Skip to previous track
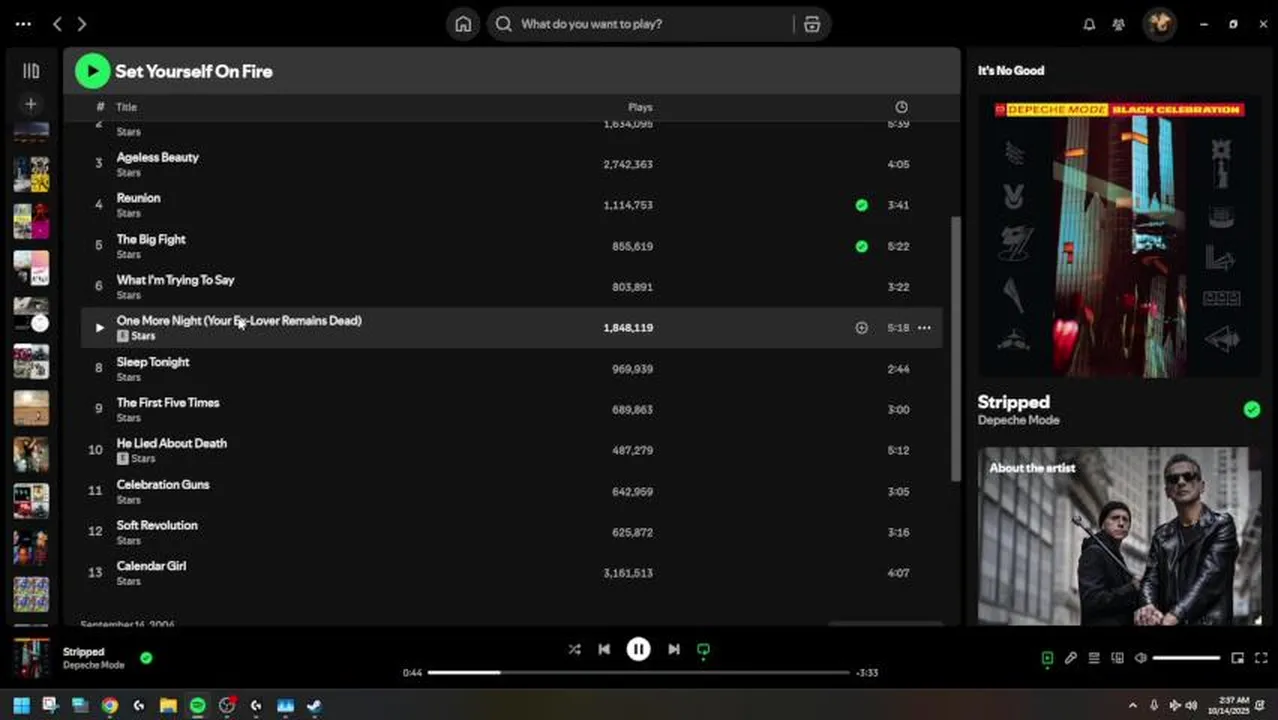This screenshot has height=720, width=1278. coord(604,649)
